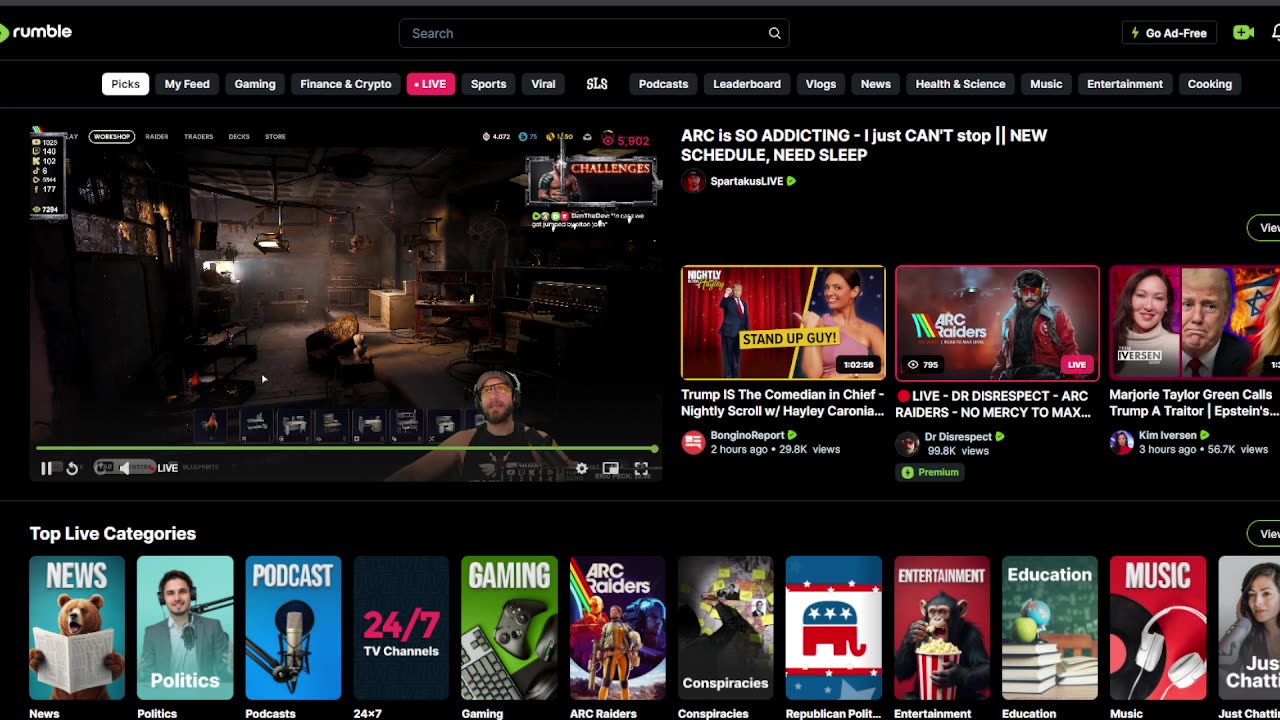The width and height of the screenshot is (1280, 720).
Task: Open My Feed tab
Action: [187, 84]
